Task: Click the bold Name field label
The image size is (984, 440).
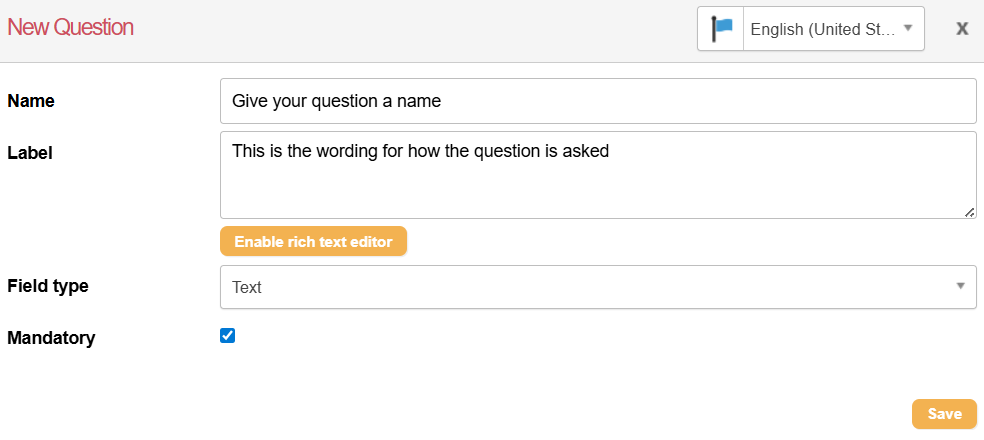Action: point(31,101)
